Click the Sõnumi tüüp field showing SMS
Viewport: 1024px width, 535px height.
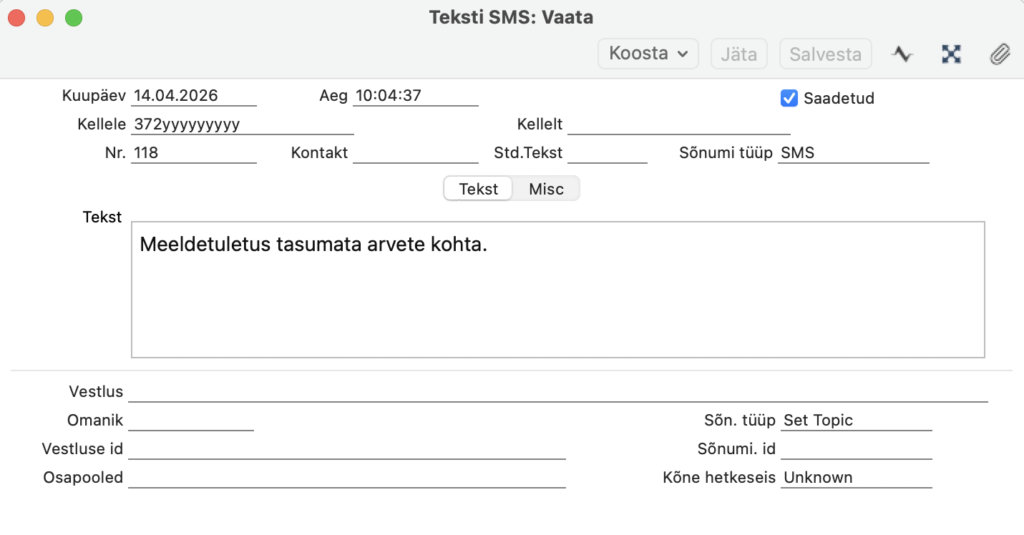coord(854,154)
